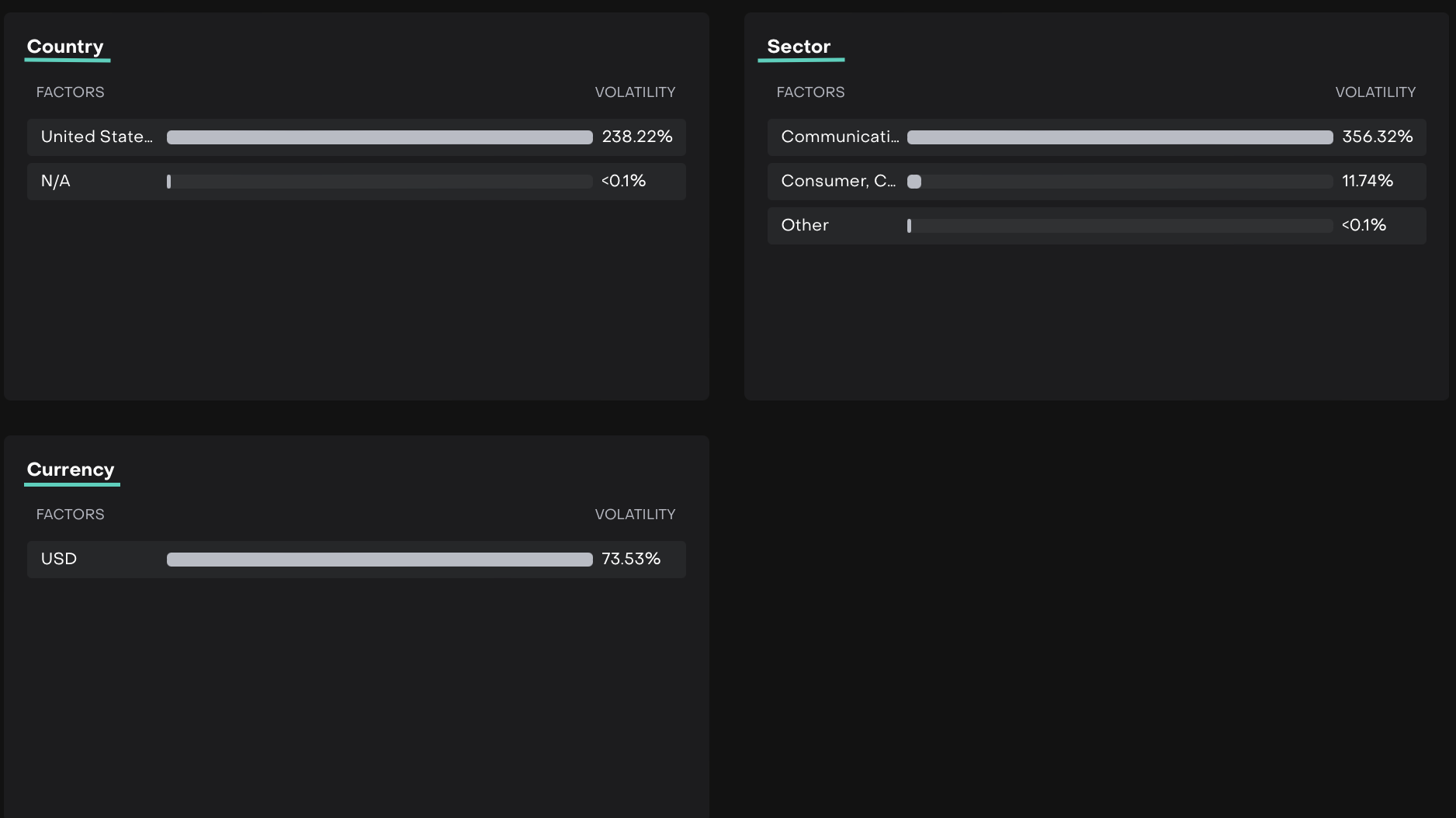Screen dimensions: 1456x818
Task: Click the 356.32% volatility value
Action: (1377, 137)
